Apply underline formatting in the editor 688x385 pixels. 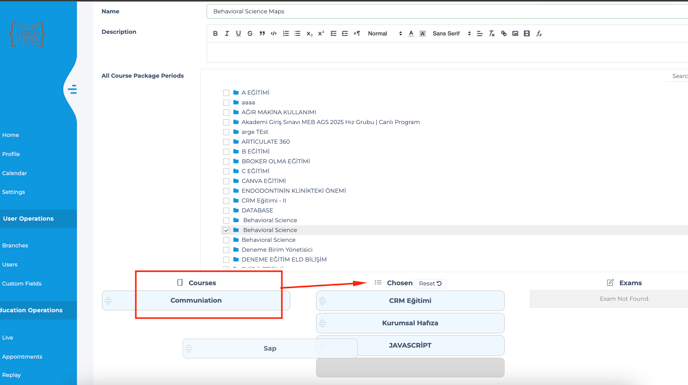(x=238, y=33)
